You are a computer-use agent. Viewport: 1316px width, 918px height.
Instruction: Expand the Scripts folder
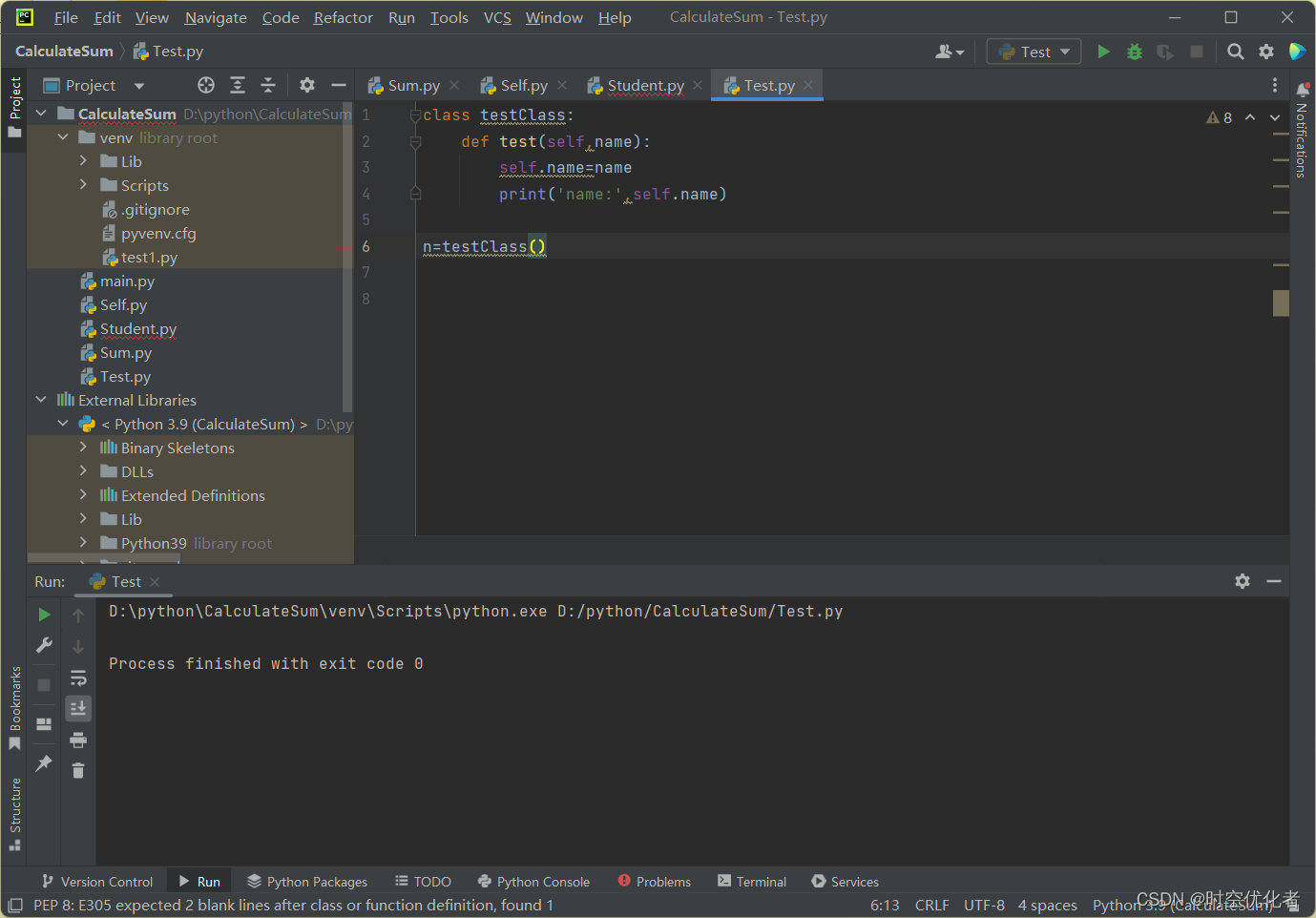coord(83,185)
